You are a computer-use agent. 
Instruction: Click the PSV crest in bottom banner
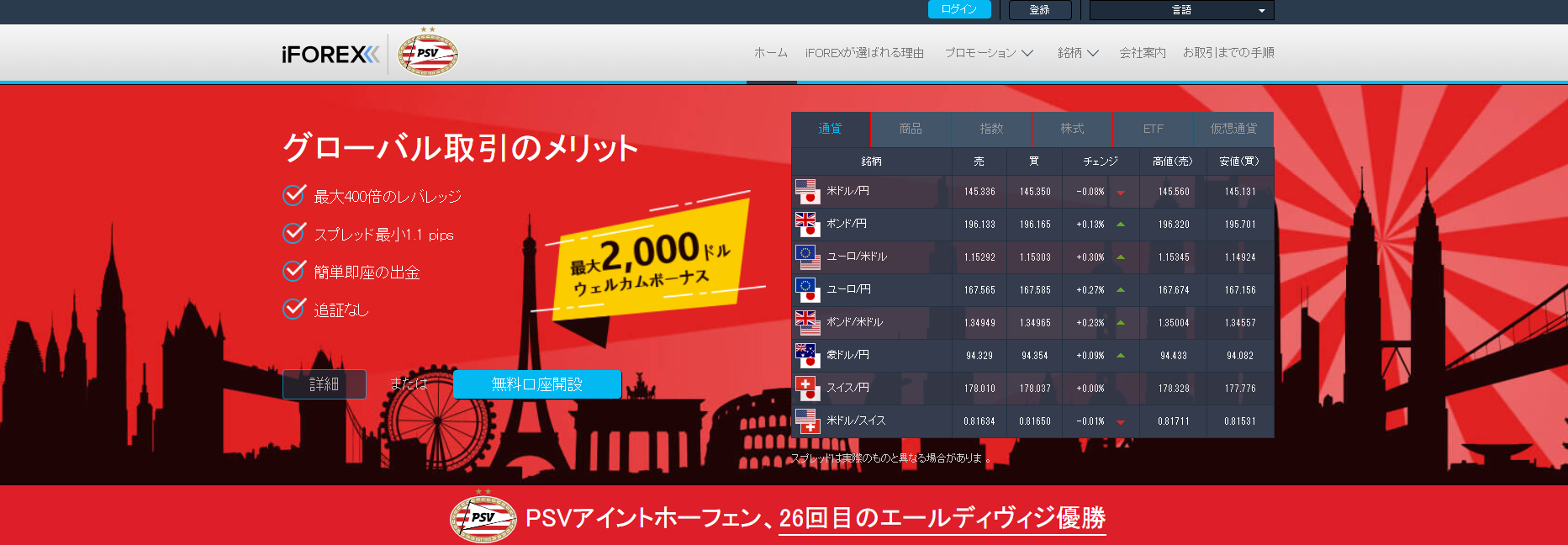tap(483, 516)
